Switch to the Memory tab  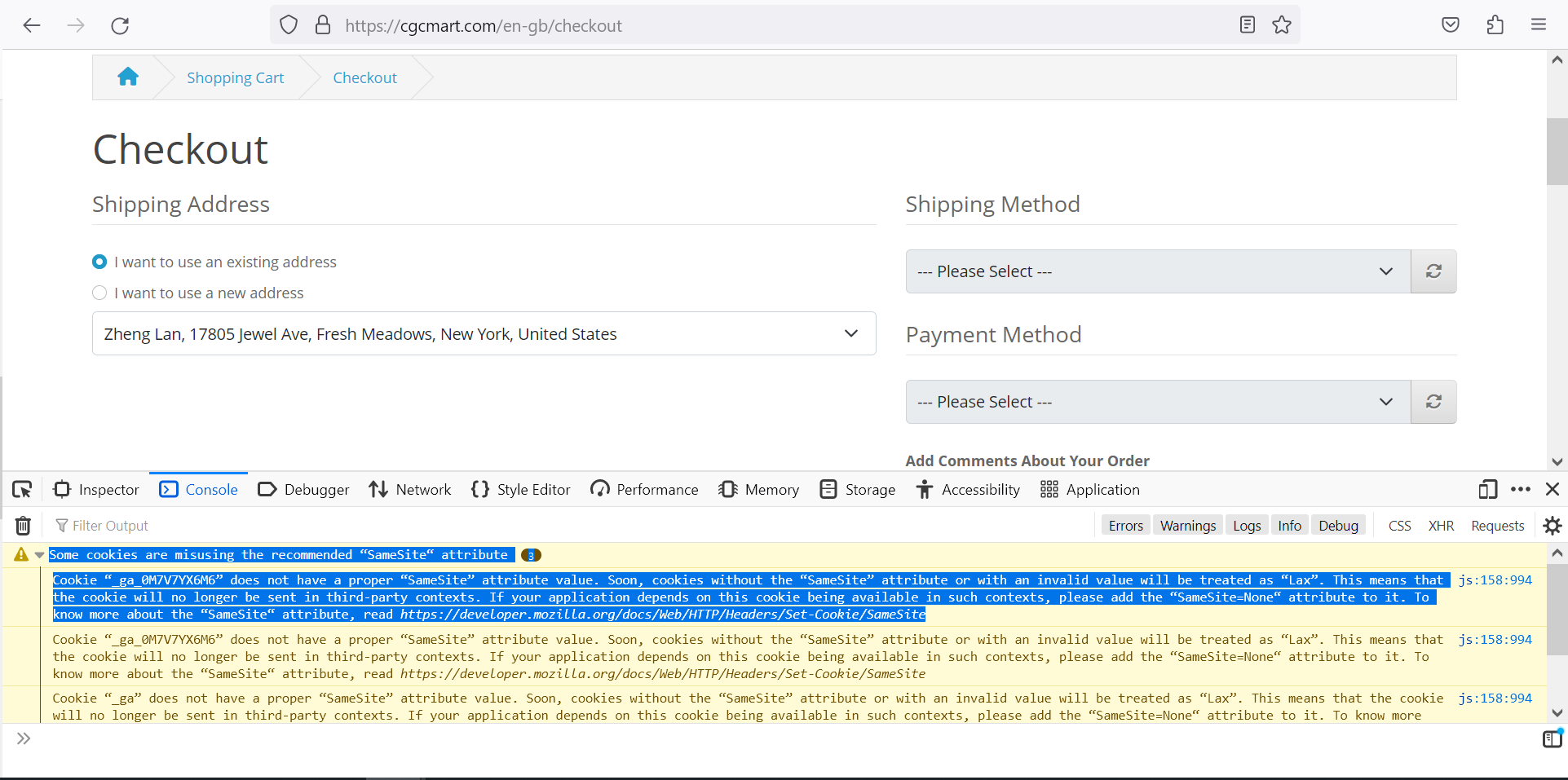point(758,489)
